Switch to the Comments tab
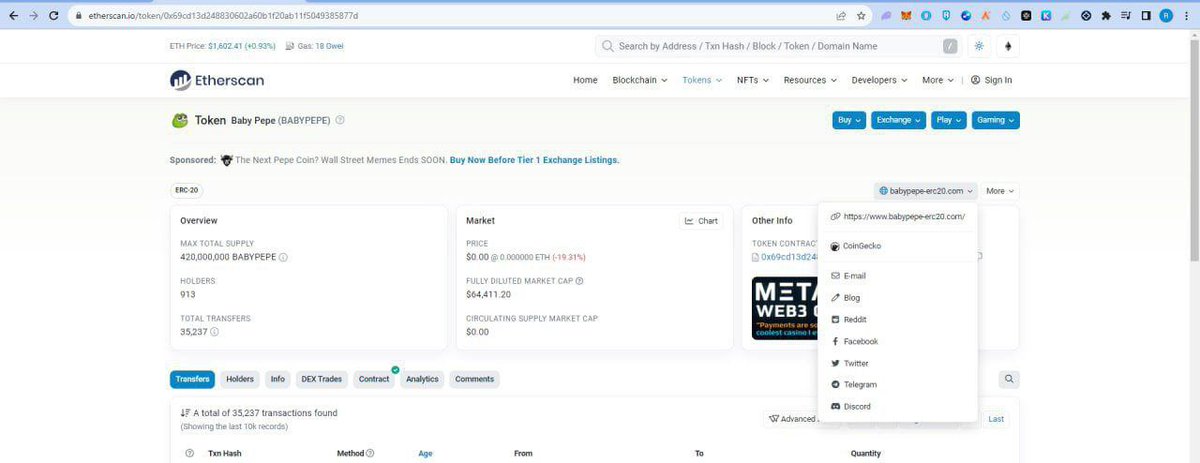The image size is (1200, 463). pos(474,379)
